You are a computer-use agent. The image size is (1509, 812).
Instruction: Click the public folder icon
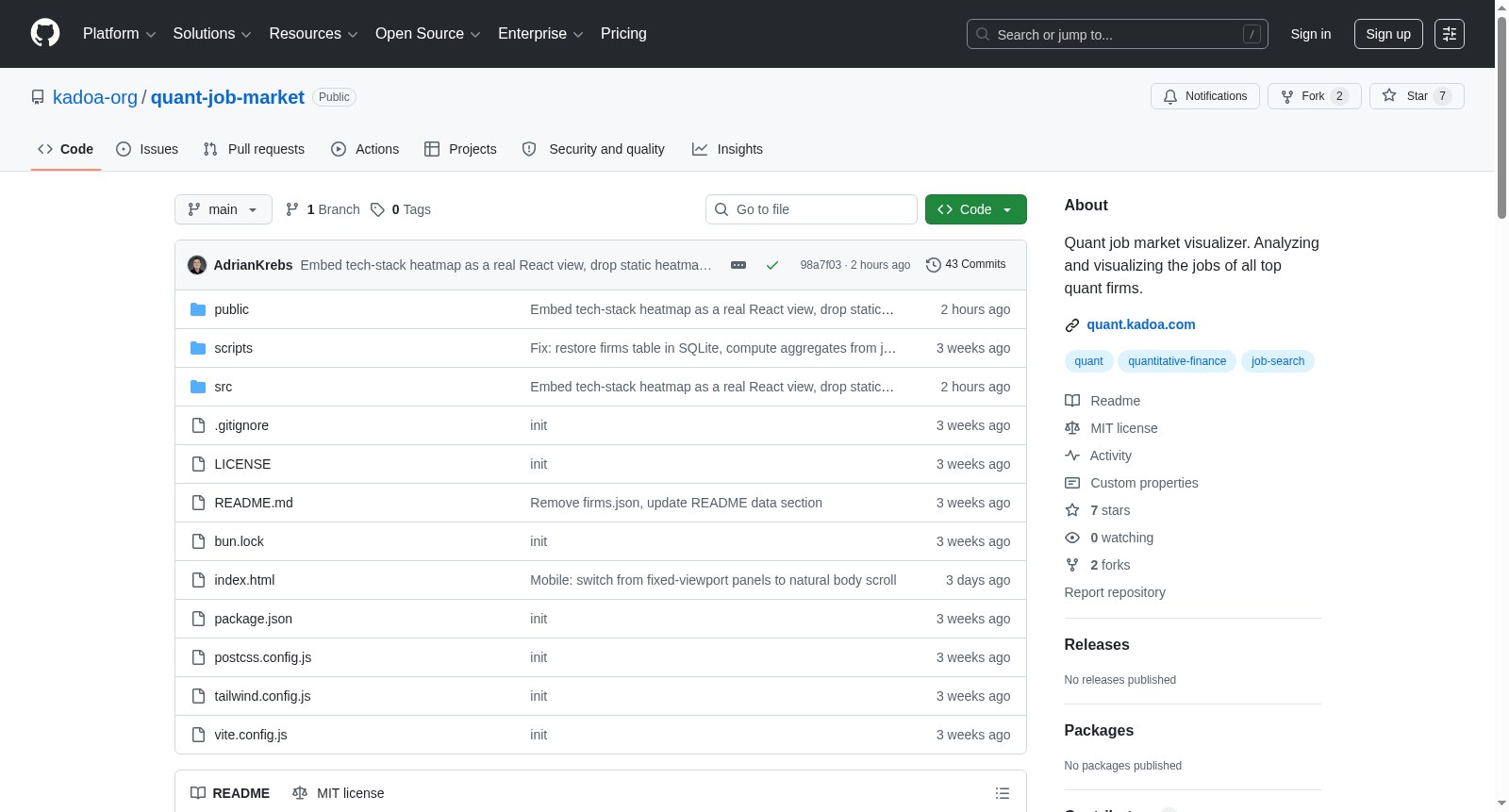coord(198,309)
